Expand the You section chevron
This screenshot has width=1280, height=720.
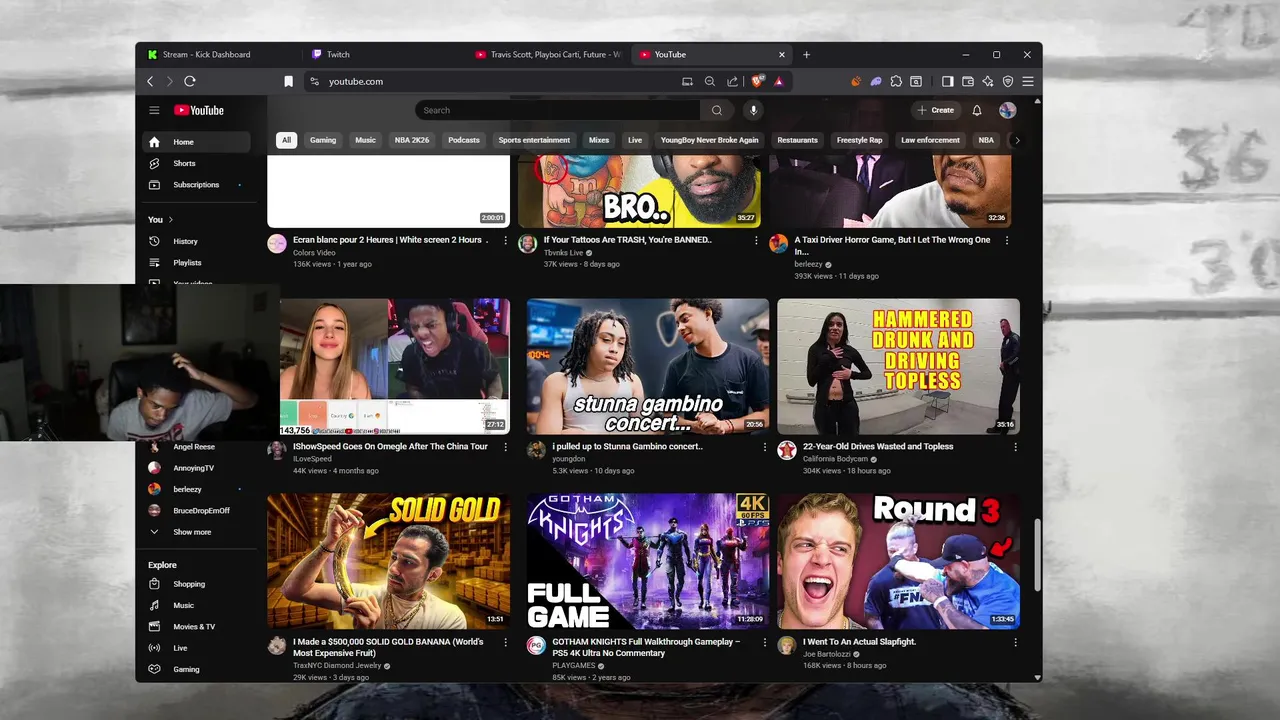[171, 219]
